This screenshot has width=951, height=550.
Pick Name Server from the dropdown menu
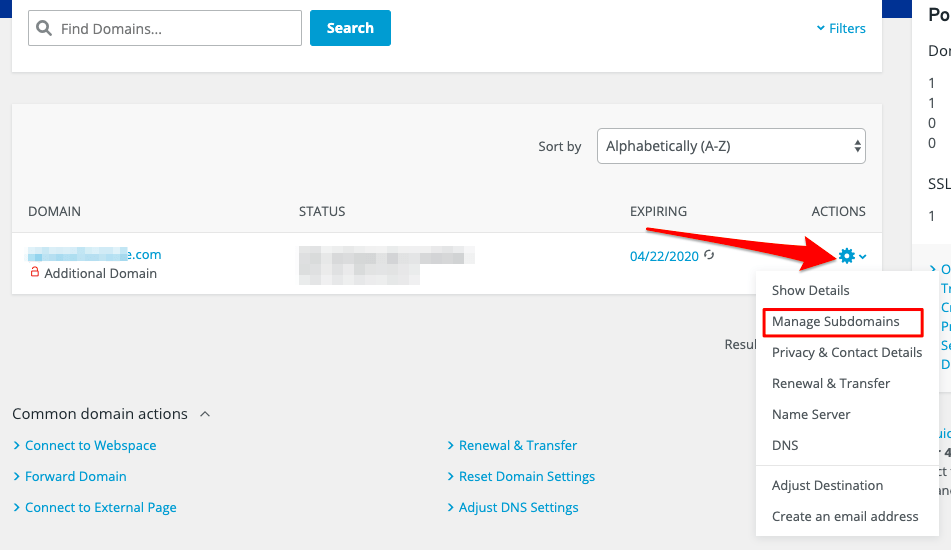[811, 415]
